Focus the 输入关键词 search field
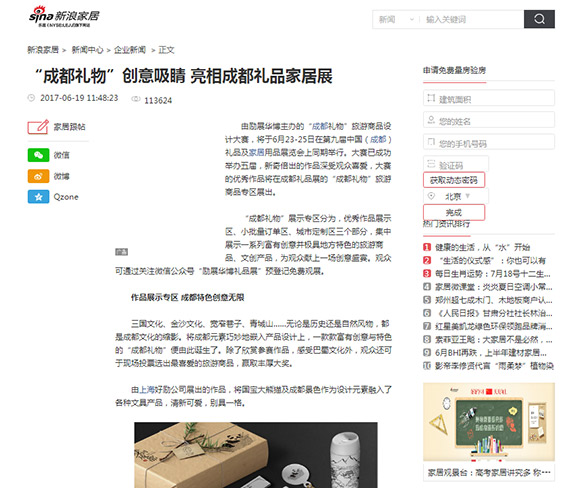Image resolution: width=580 pixels, height=488 pixels. [x=472, y=19]
